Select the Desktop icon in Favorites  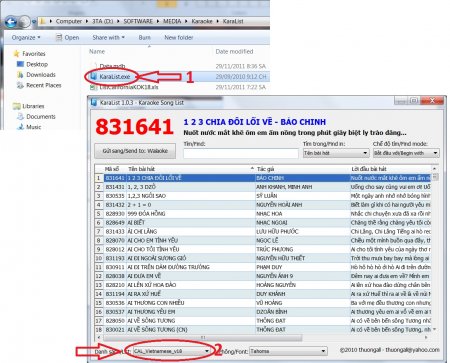[20, 64]
